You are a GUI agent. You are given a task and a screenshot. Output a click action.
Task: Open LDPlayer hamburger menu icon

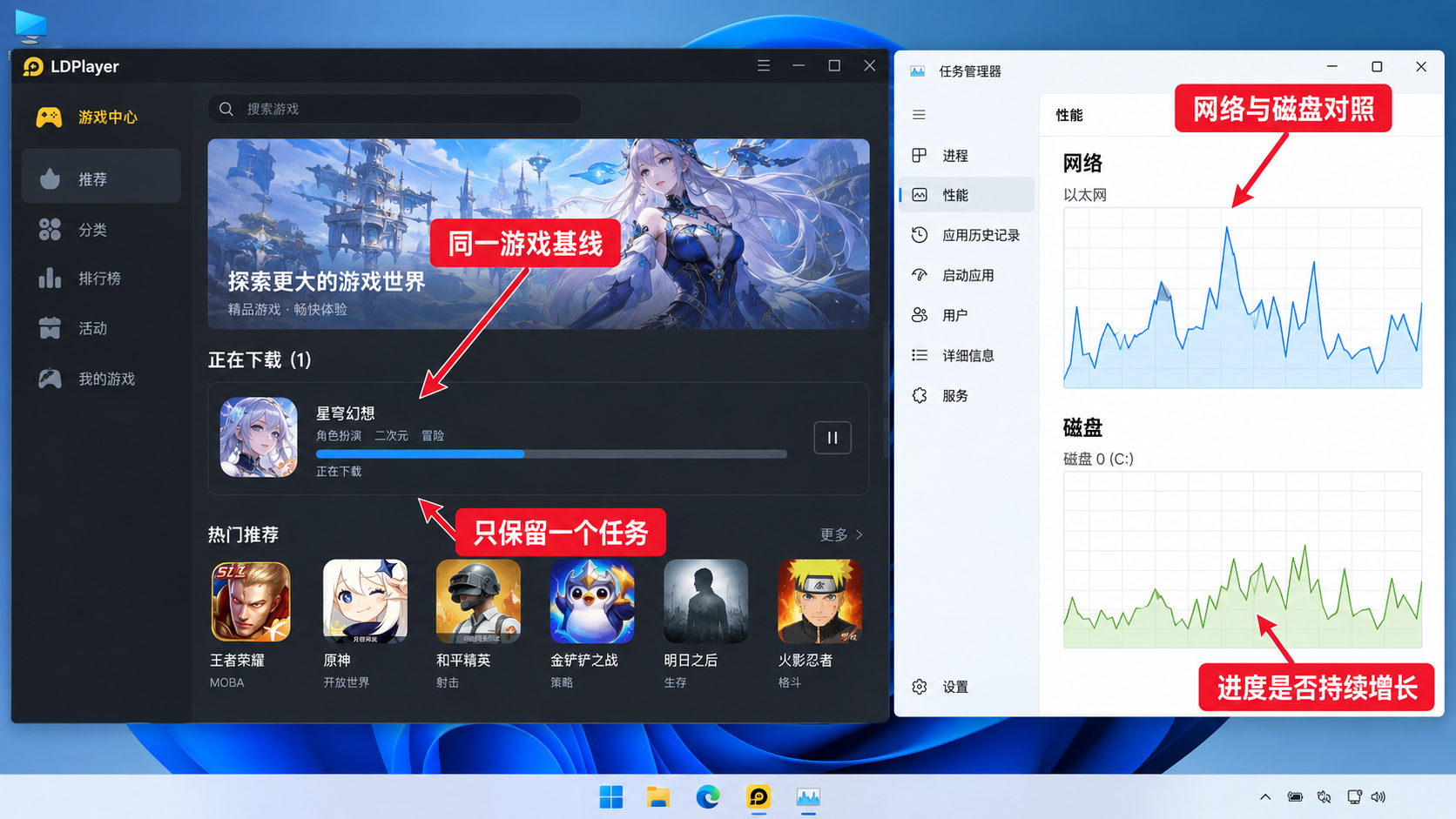coord(764,66)
